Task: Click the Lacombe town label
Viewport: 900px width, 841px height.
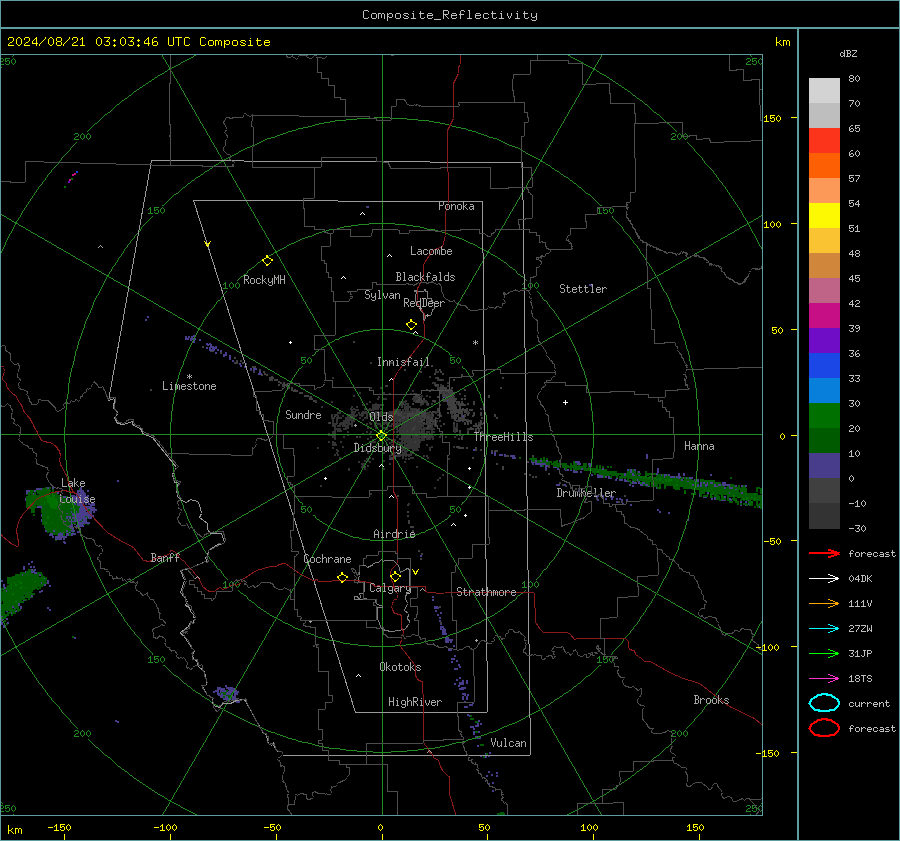Action: (x=431, y=251)
